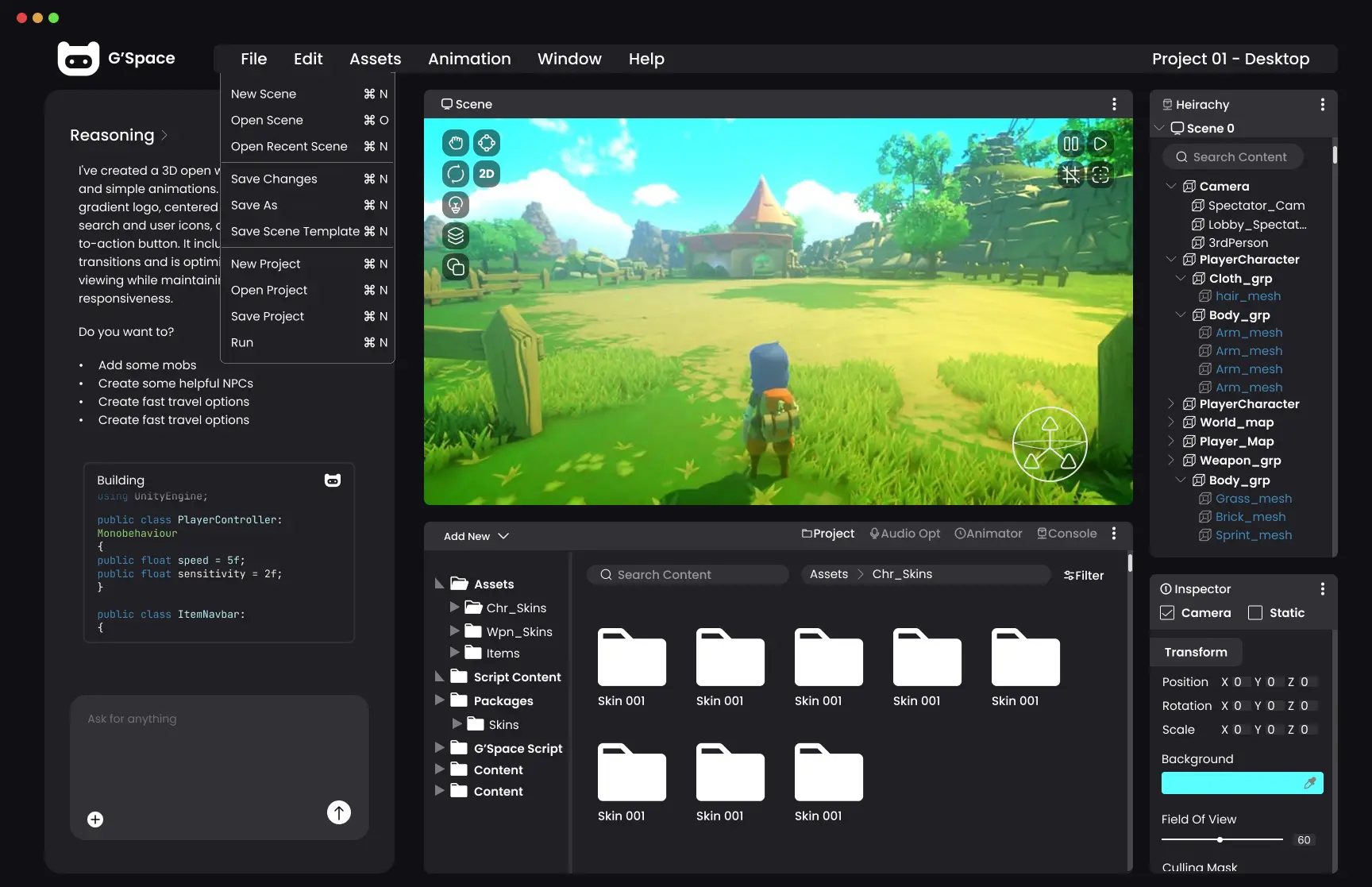This screenshot has height=887, width=1372.
Task: Expand the World_map hierarchy item
Action: pyautogui.click(x=1170, y=422)
